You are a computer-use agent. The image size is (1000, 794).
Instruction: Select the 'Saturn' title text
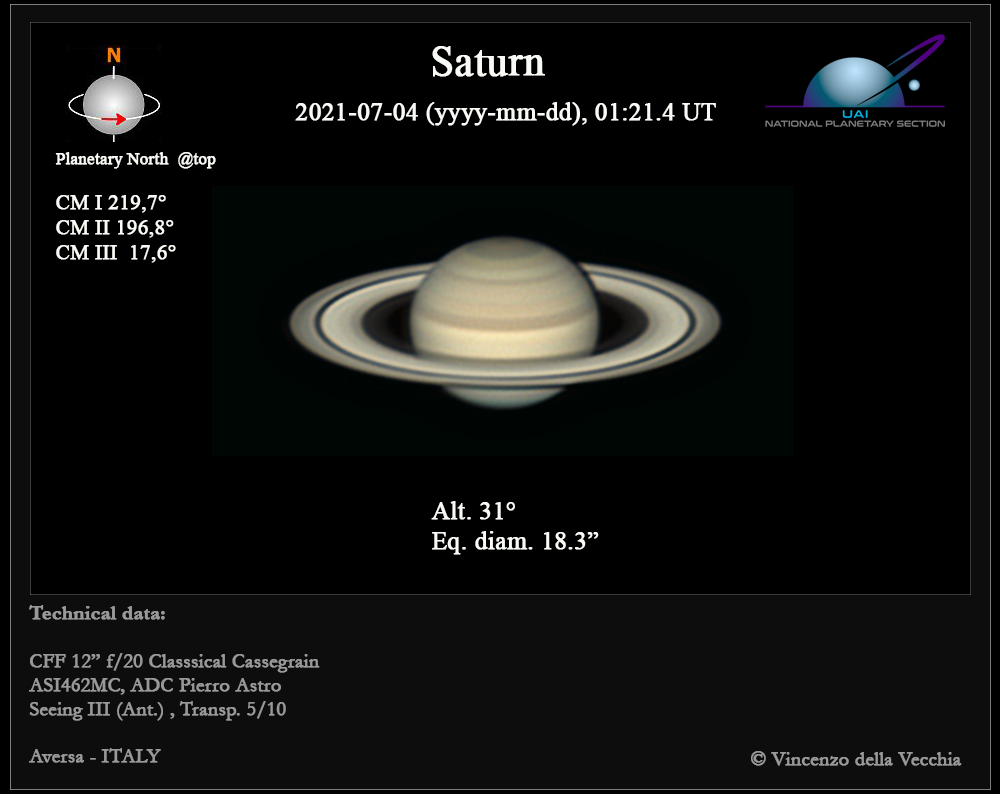[488, 62]
